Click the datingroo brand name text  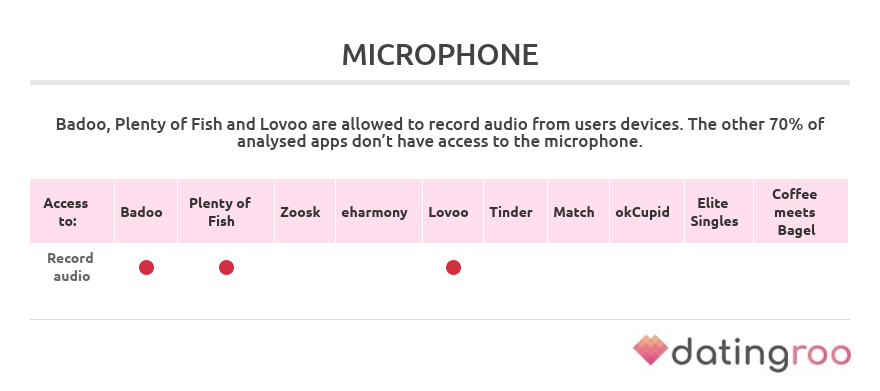[x=762, y=353]
